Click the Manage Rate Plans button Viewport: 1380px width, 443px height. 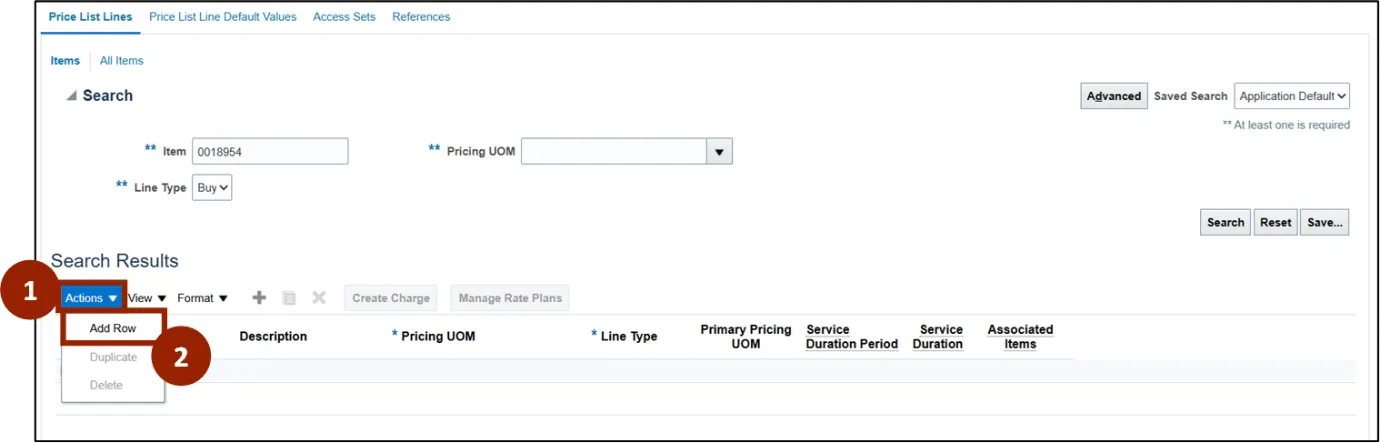[509, 298]
